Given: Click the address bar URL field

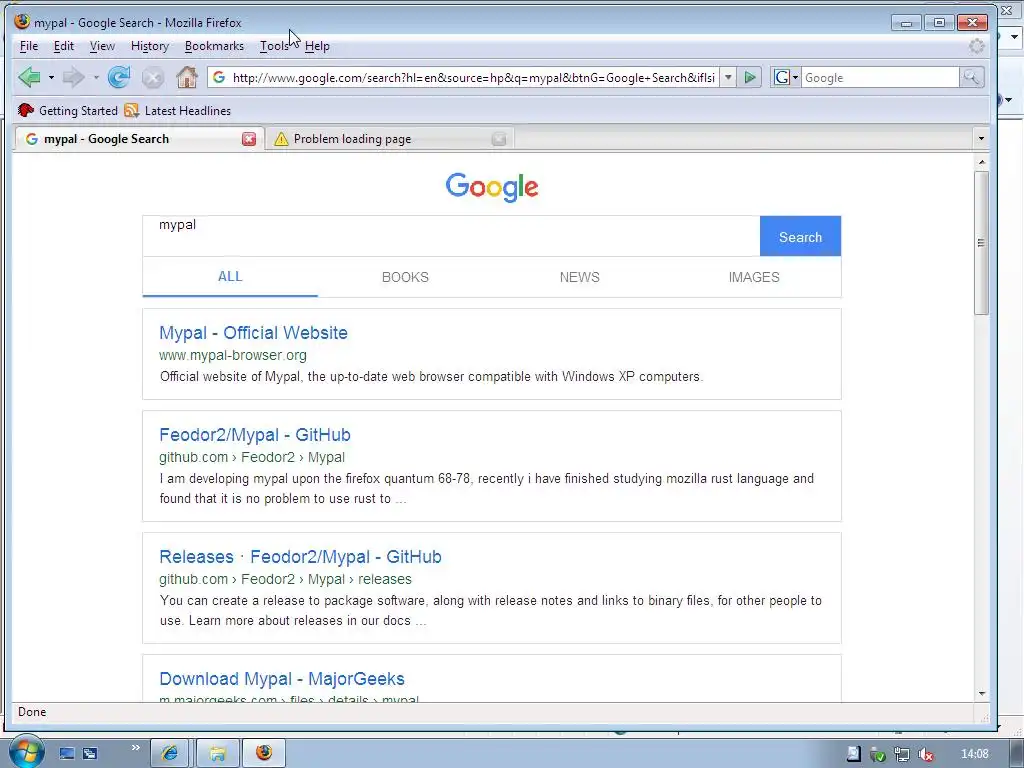Looking at the screenshot, I should [x=473, y=78].
